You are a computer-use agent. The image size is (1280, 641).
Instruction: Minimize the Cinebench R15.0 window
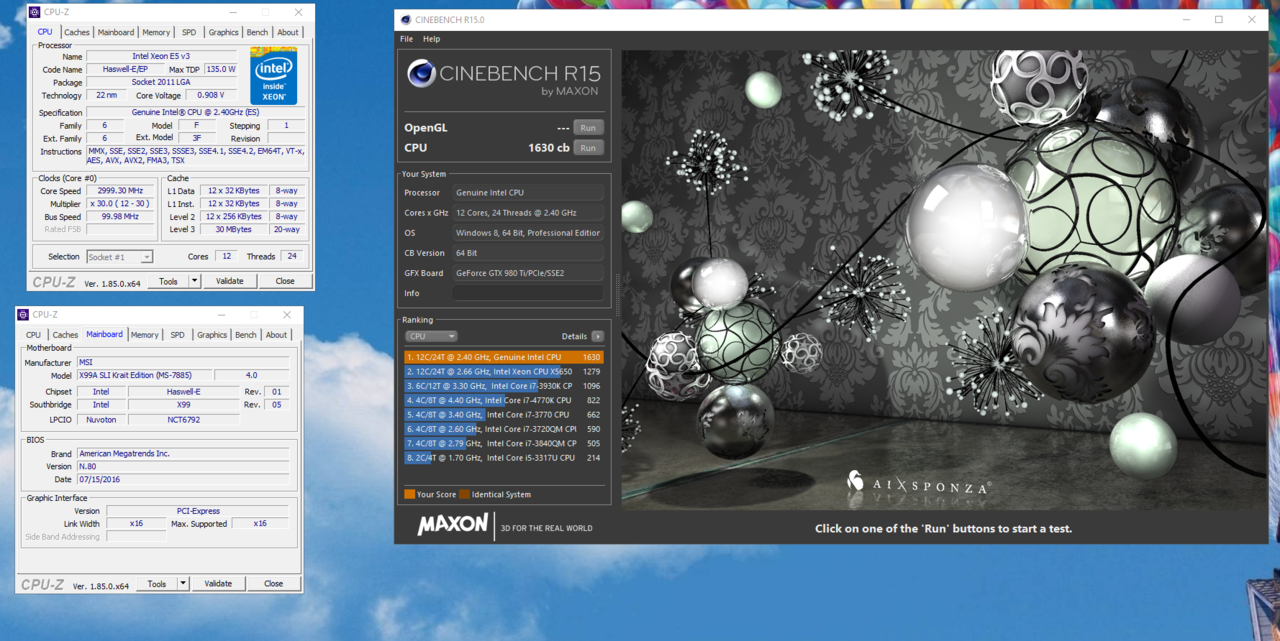pyautogui.click(x=1187, y=20)
